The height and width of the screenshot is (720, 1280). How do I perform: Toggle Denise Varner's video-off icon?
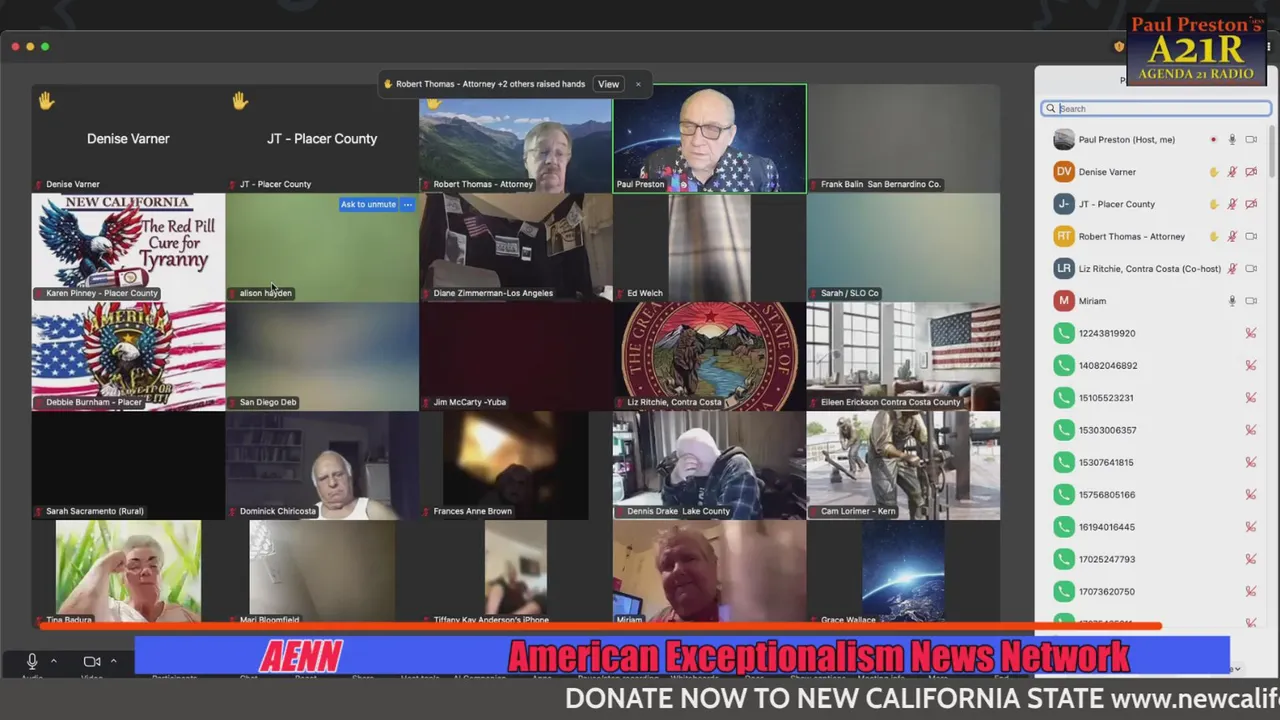(1251, 172)
